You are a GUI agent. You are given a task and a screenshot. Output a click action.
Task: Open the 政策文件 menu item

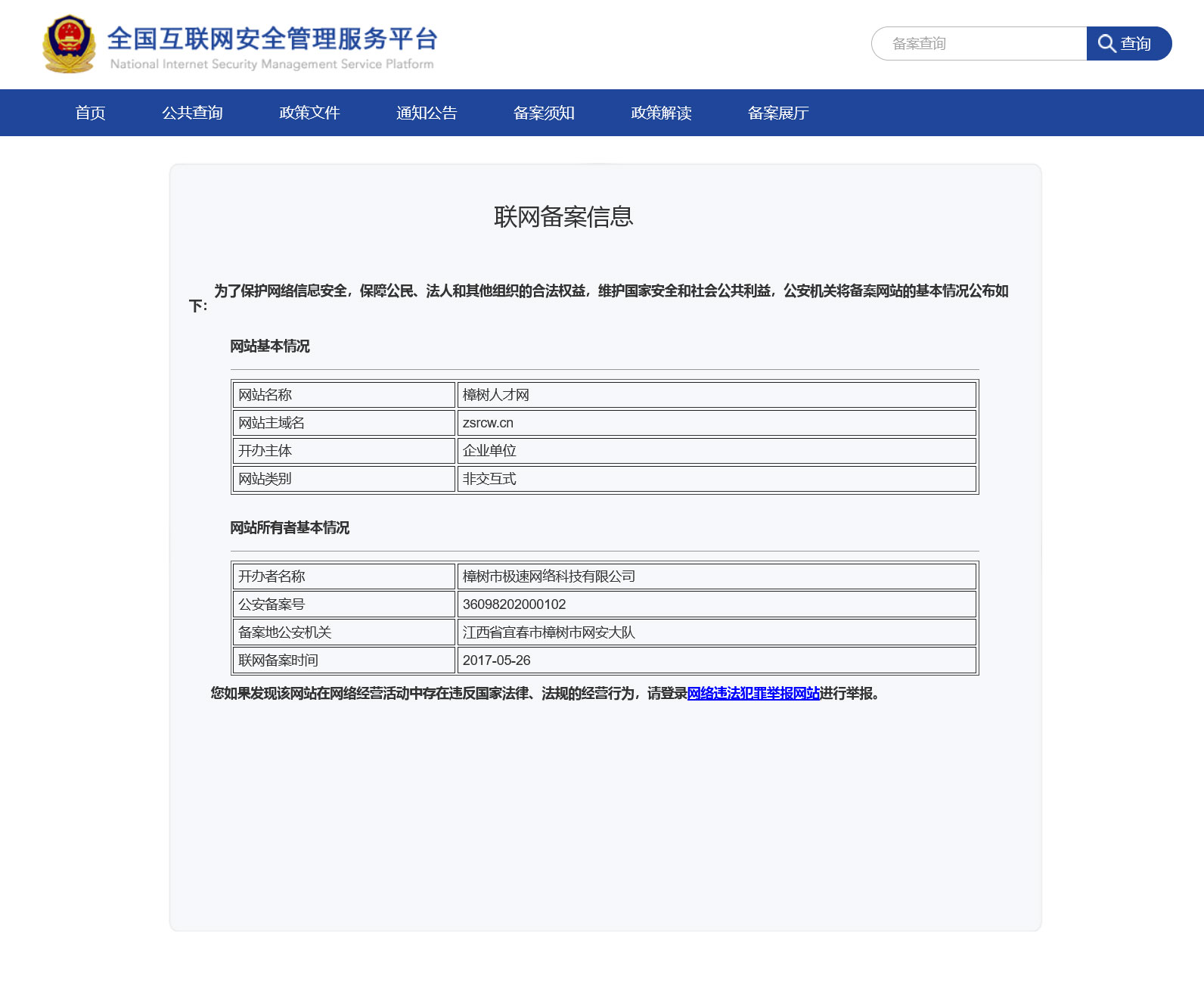(x=309, y=113)
